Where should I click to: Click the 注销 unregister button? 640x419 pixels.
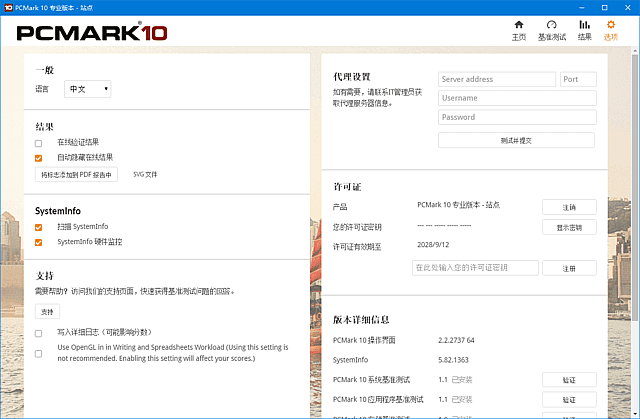click(568, 207)
